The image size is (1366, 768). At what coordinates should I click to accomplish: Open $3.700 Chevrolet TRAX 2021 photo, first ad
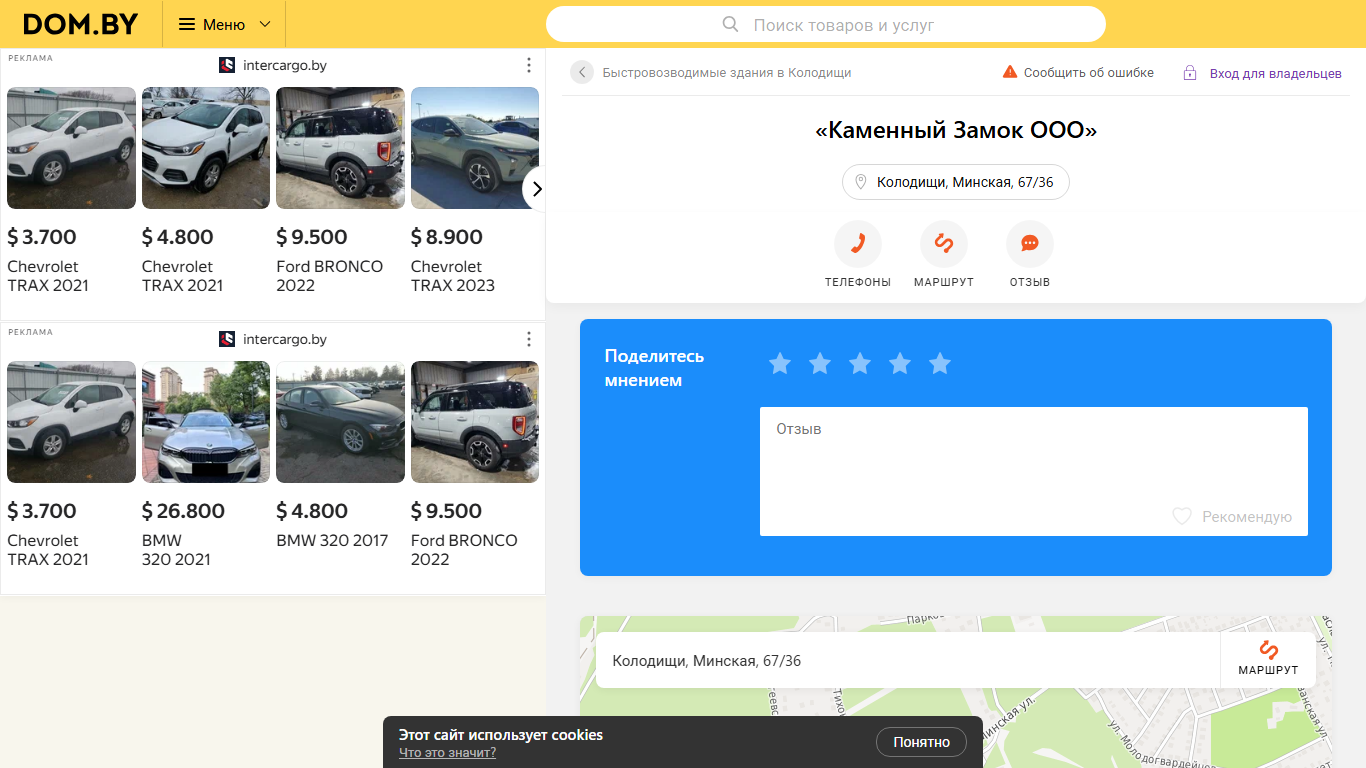tap(71, 148)
